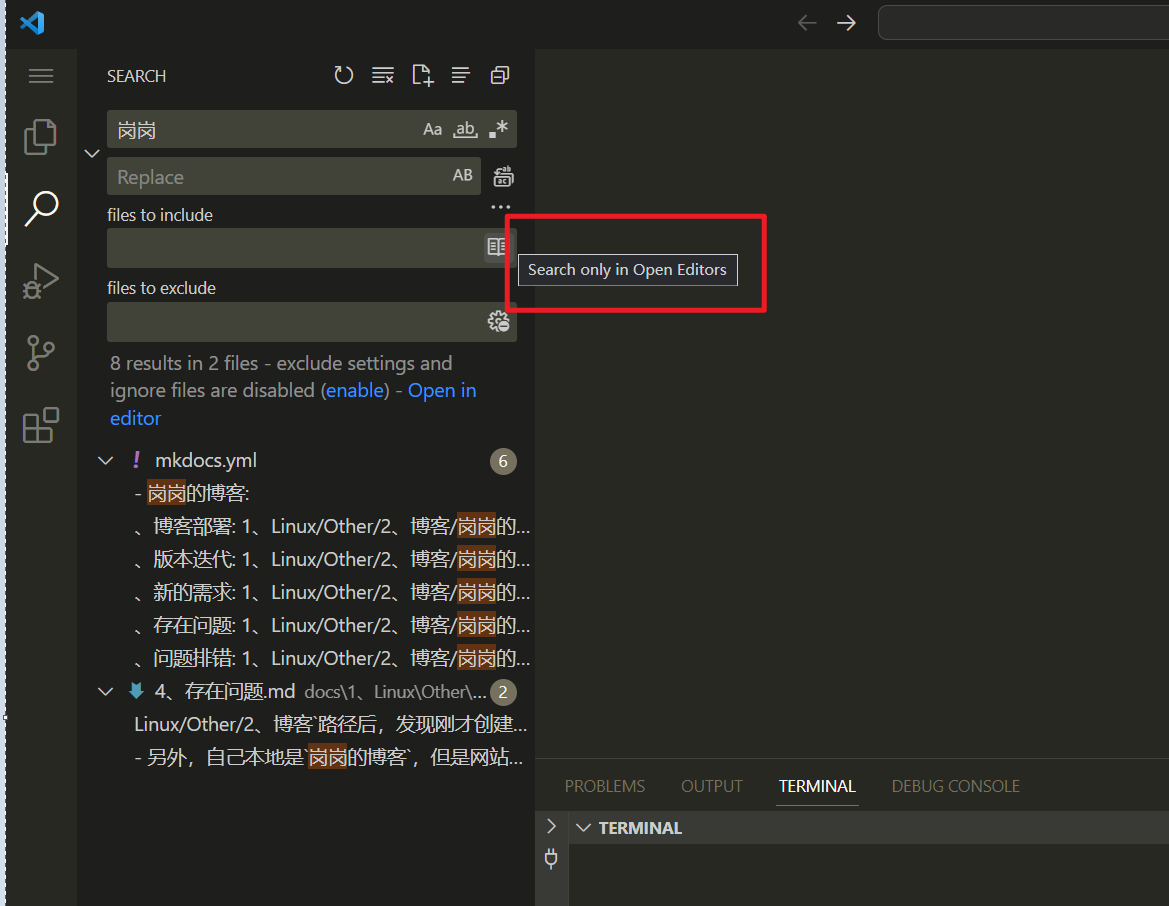Toggle search details ellipsis button
Image resolution: width=1169 pixels, height=906 pixels.
pyautogui.click(x=501, y=207)
